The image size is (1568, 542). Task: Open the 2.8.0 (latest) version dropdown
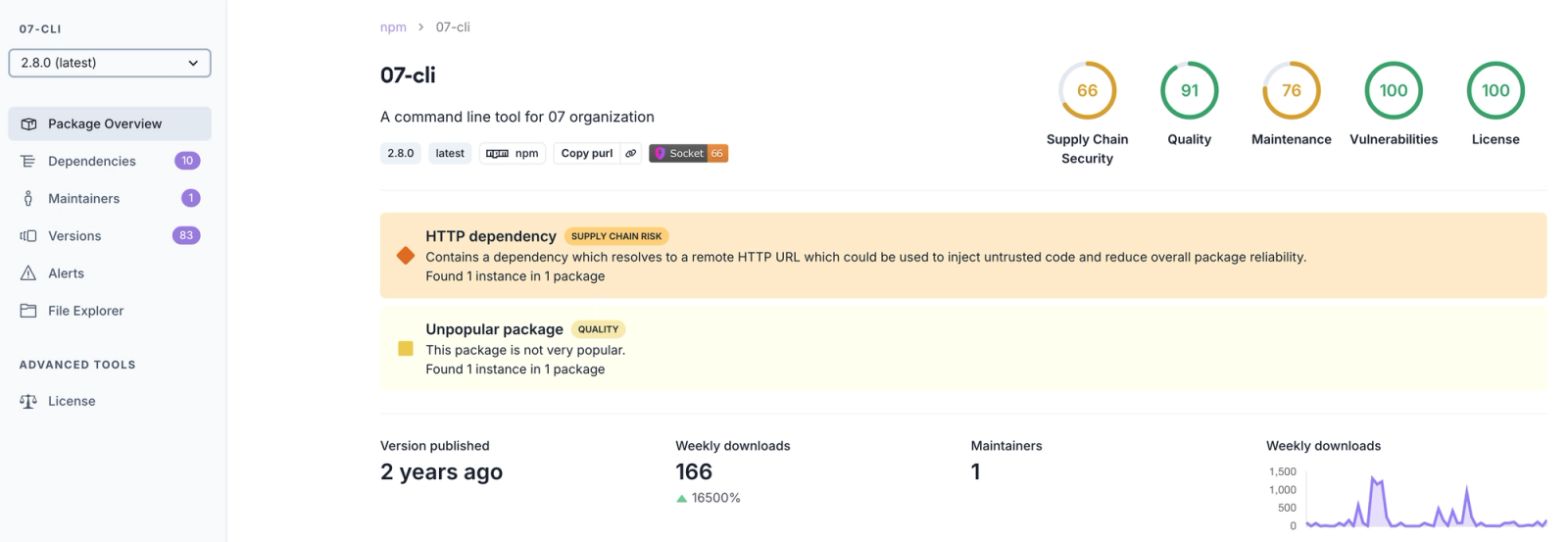pos(110,63)
